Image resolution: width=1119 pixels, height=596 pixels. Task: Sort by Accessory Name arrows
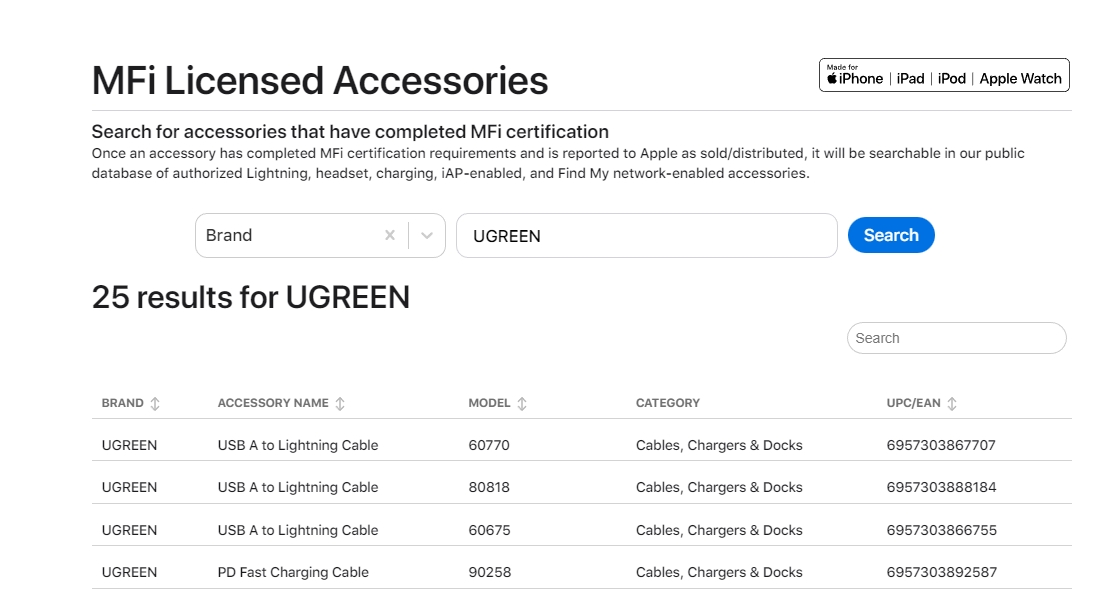coord(340,404)
